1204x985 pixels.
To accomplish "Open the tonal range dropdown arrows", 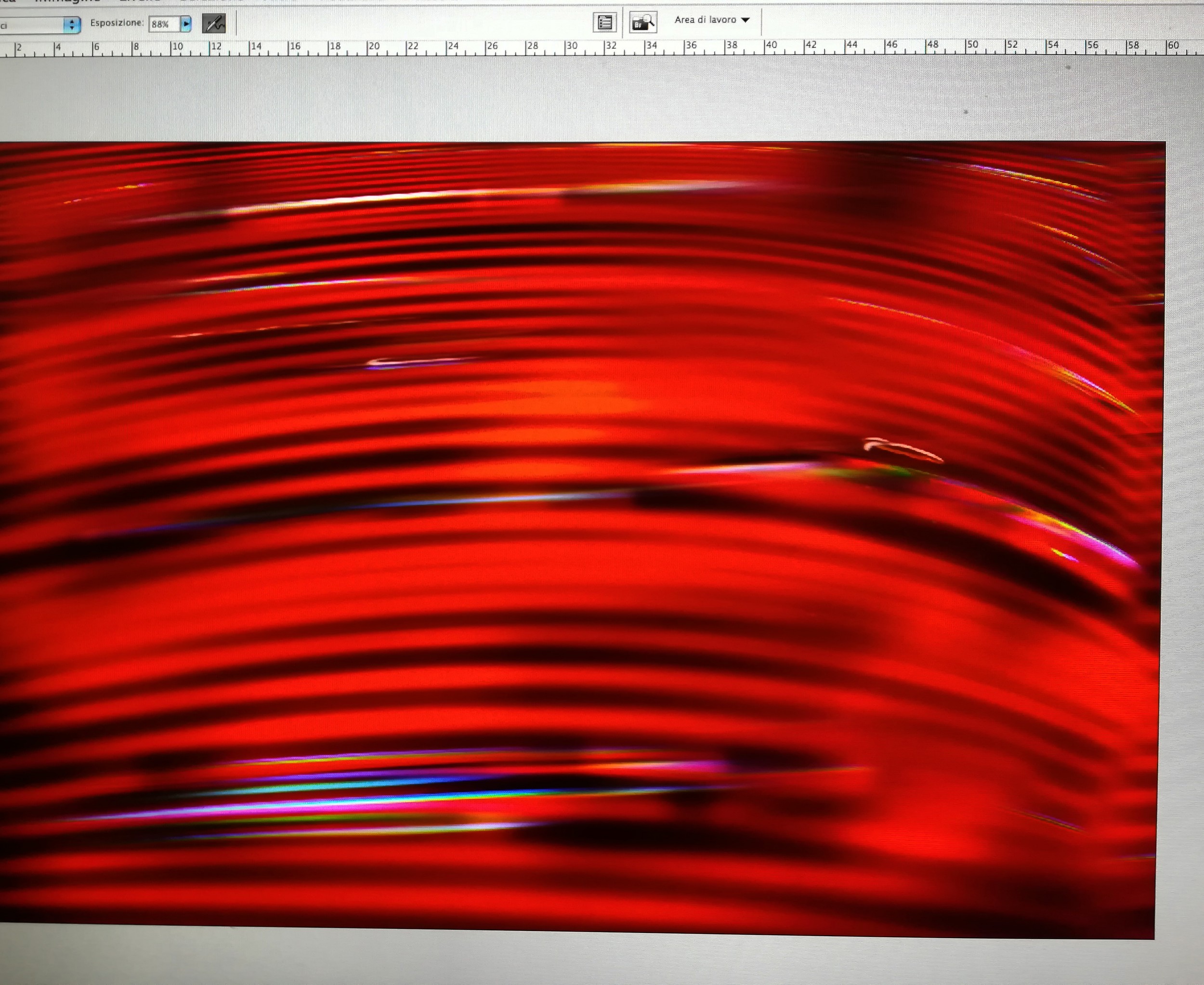I will [x=71, y=25].
